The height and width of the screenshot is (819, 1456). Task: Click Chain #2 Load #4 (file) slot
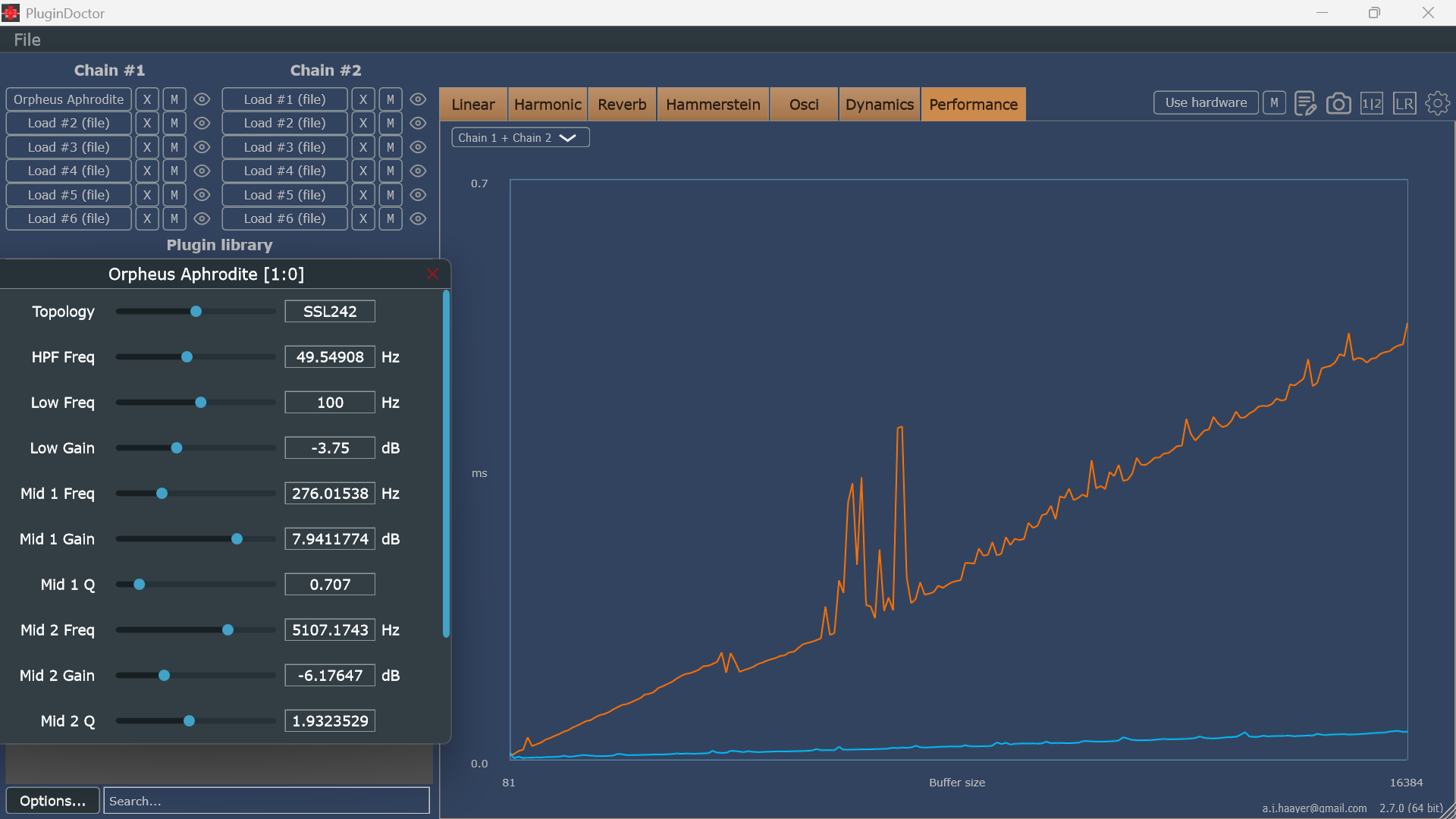pyautogui.click(x=285, y=171)
